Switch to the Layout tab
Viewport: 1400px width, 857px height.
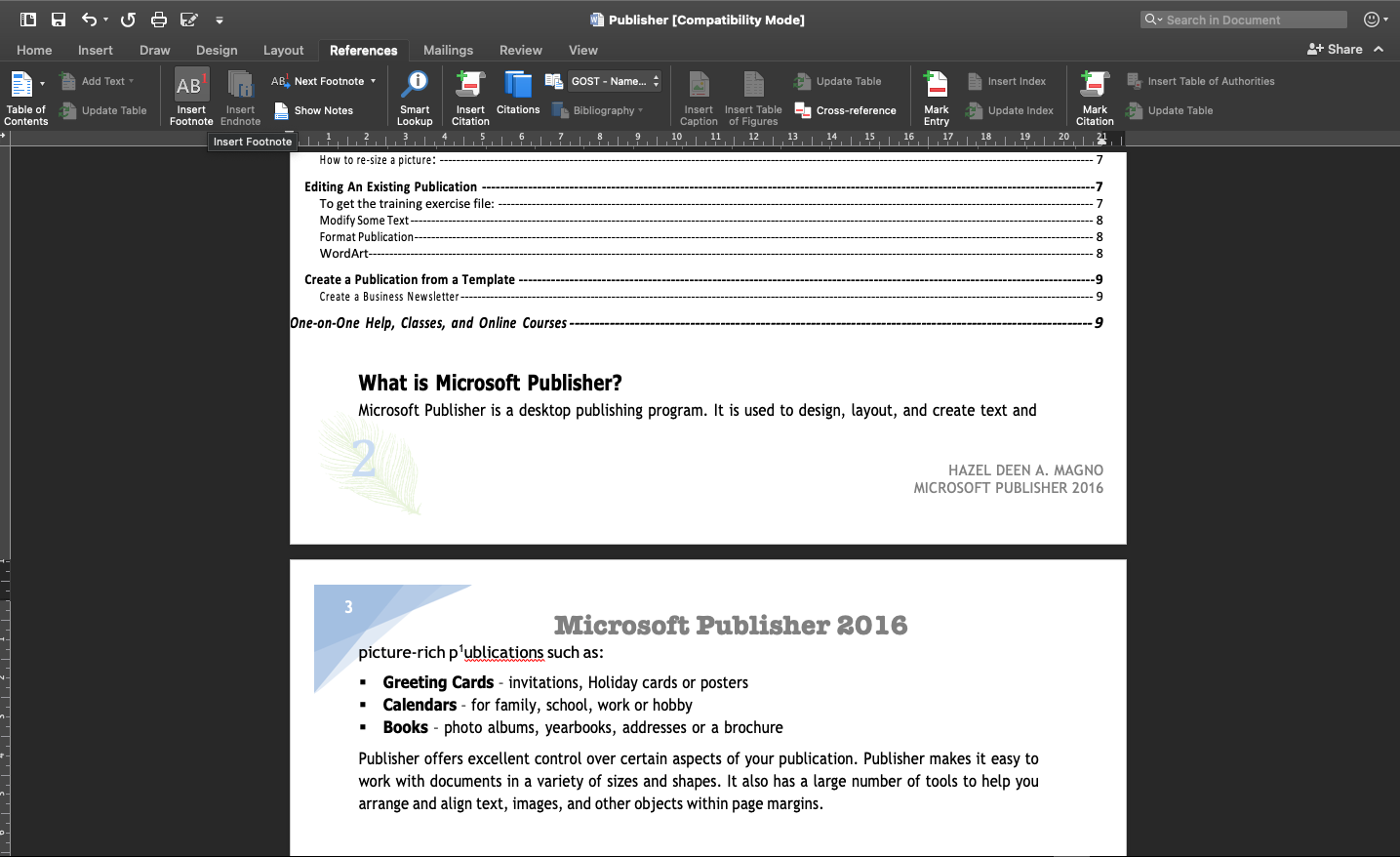coord(283,50)
